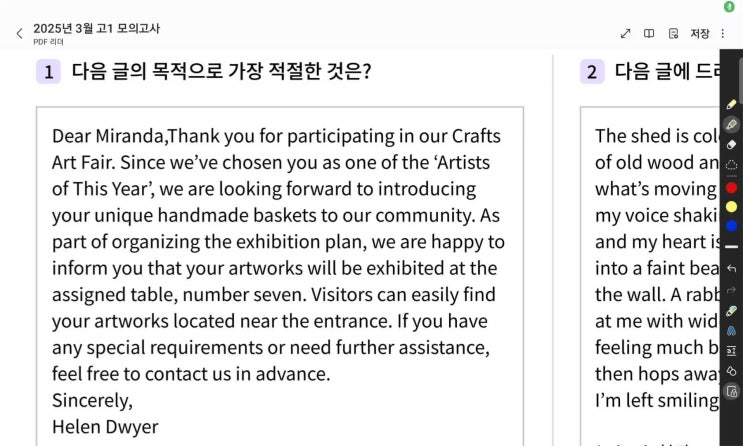Pick the yellow pen color

(x=731, y=207)
